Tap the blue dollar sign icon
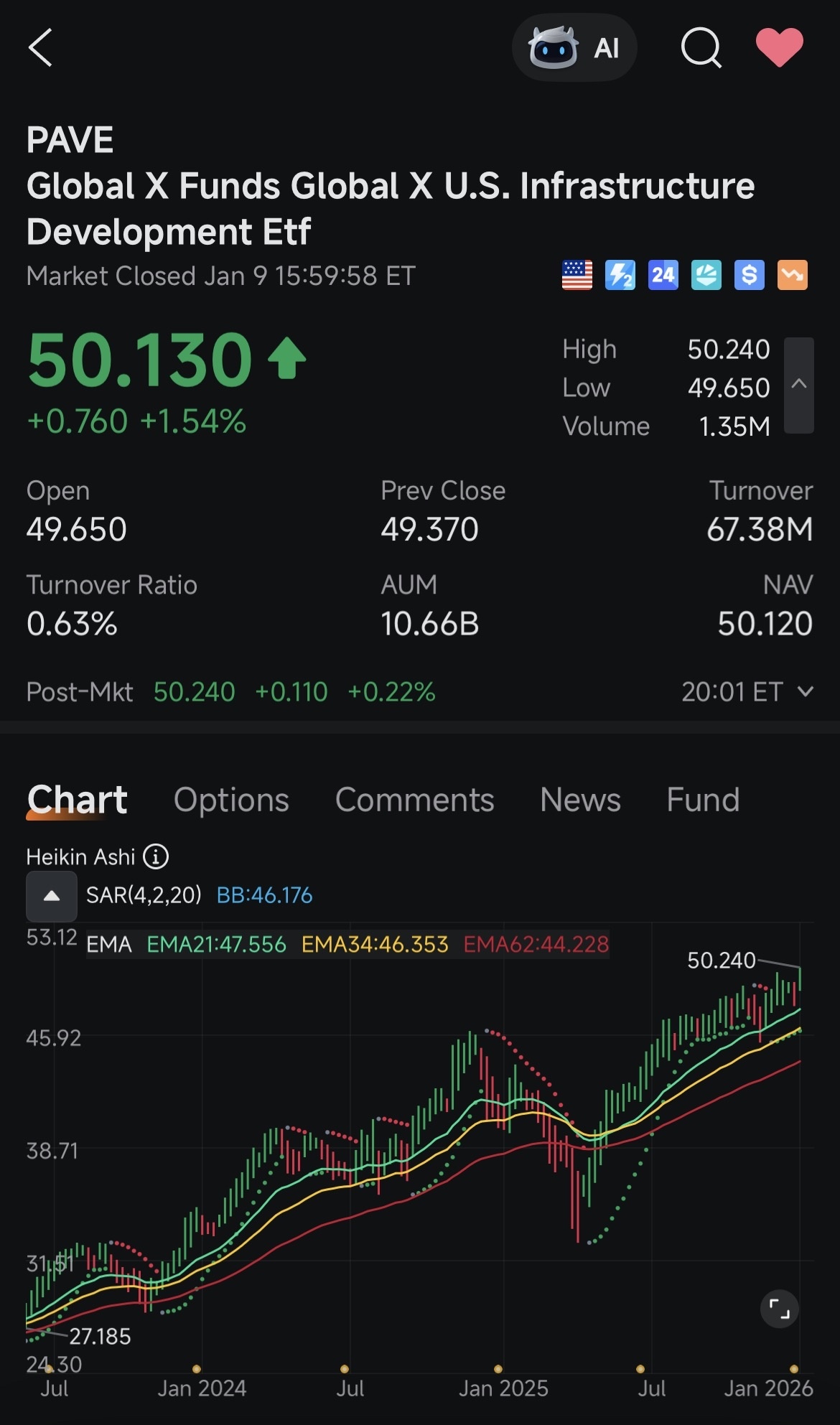This screenshot has height=1425, width=840. 750,275
